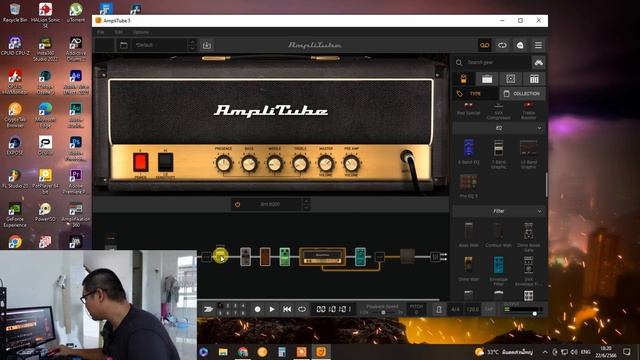Collapse the EQ category section
This screenshot has height=360, width=640.
point(540,128)
